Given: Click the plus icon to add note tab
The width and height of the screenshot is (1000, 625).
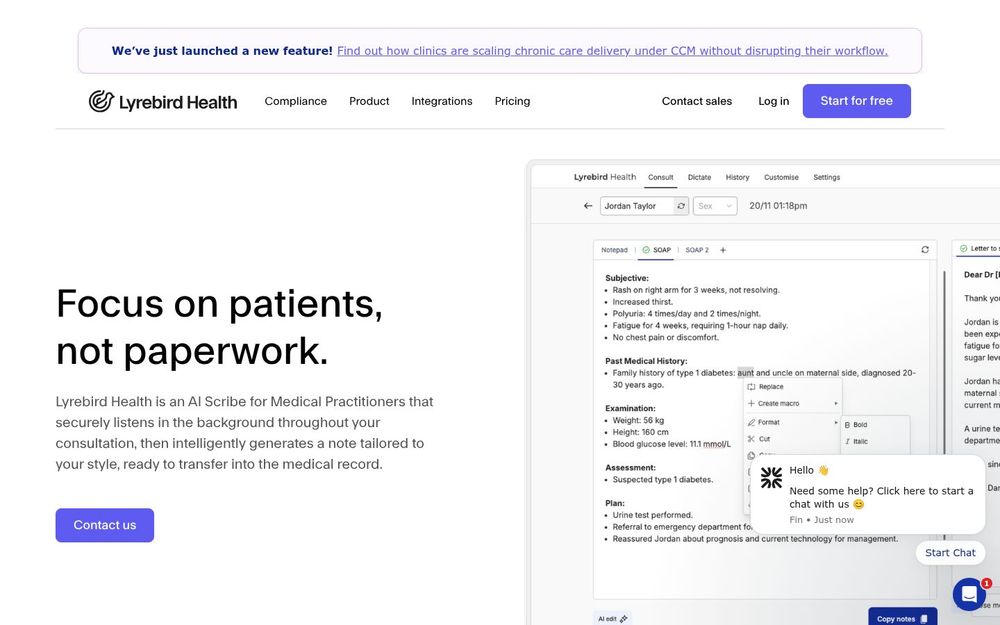Looking at the screenshot, I should [x=723, y=250].
